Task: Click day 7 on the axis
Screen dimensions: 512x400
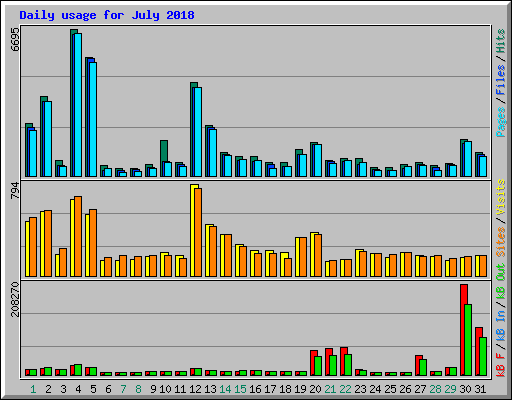Action: 123,389
